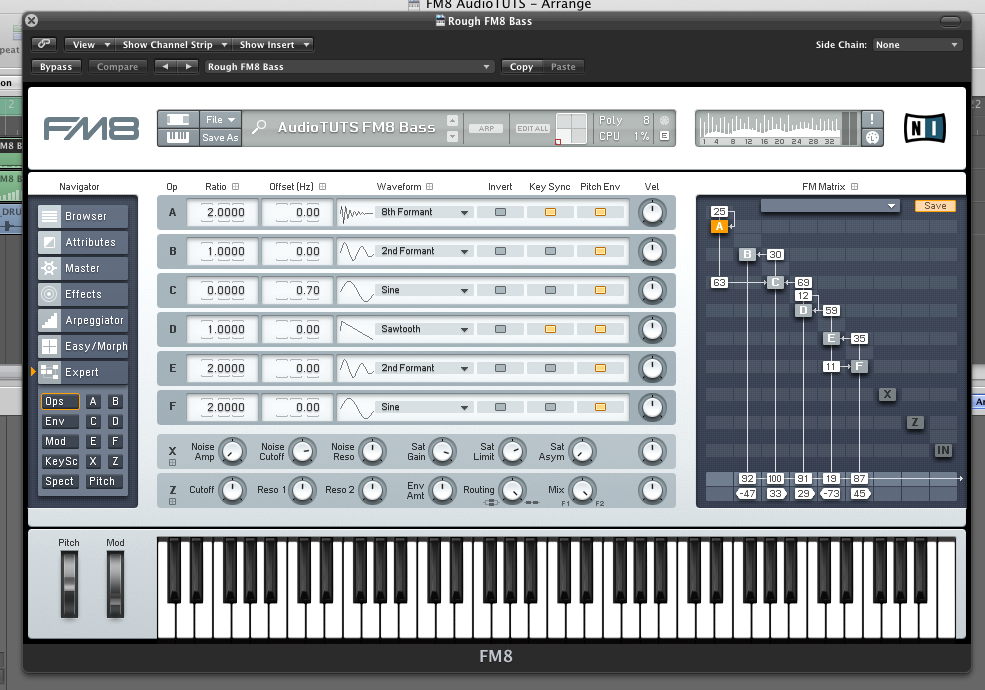985x690 pixels.
Task: Toggle Key Sync for operator A
Action: 550,212
